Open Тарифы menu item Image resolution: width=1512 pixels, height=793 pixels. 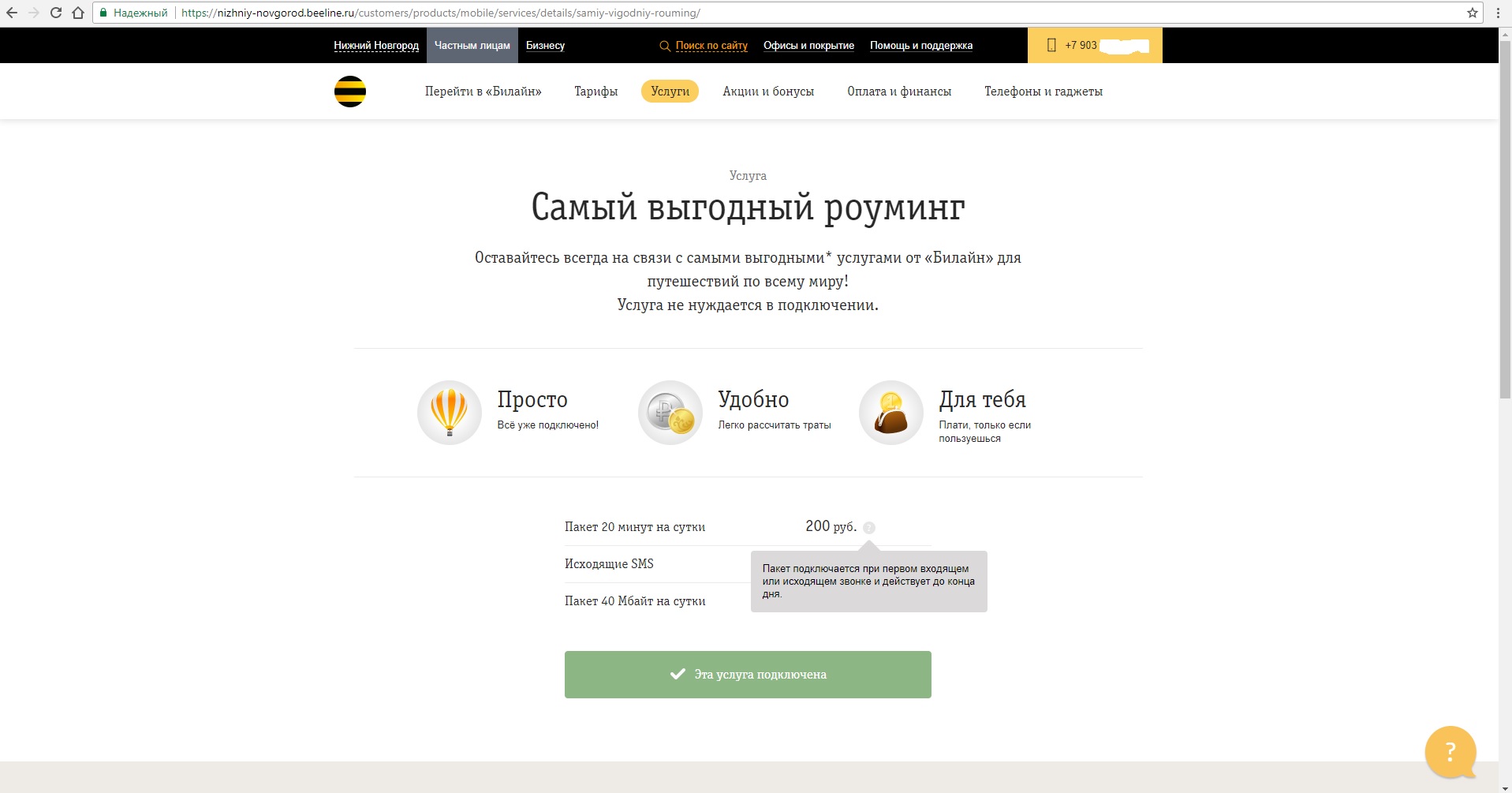pyautogui.click(x=596, y=92)
